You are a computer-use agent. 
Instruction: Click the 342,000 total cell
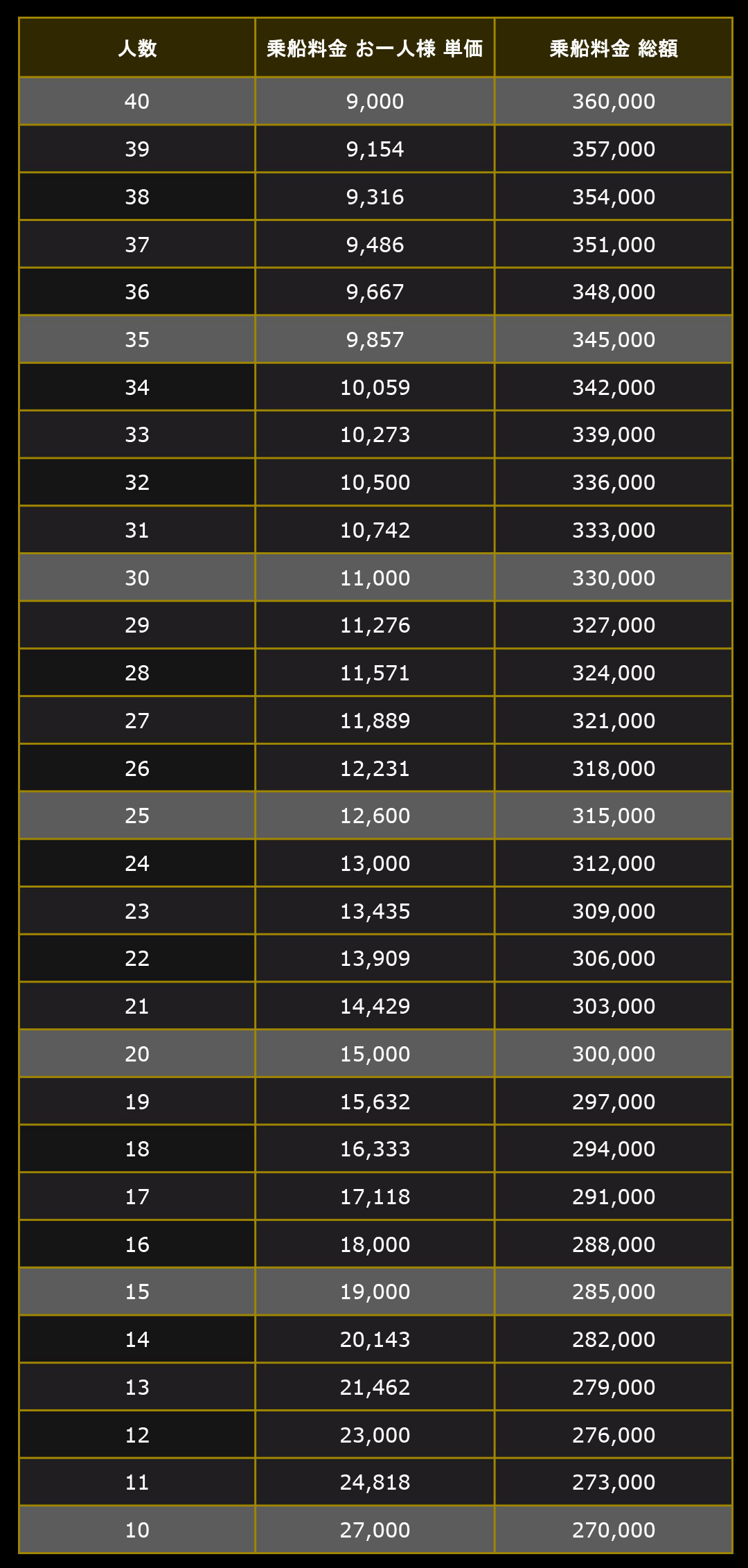[614, 387]
